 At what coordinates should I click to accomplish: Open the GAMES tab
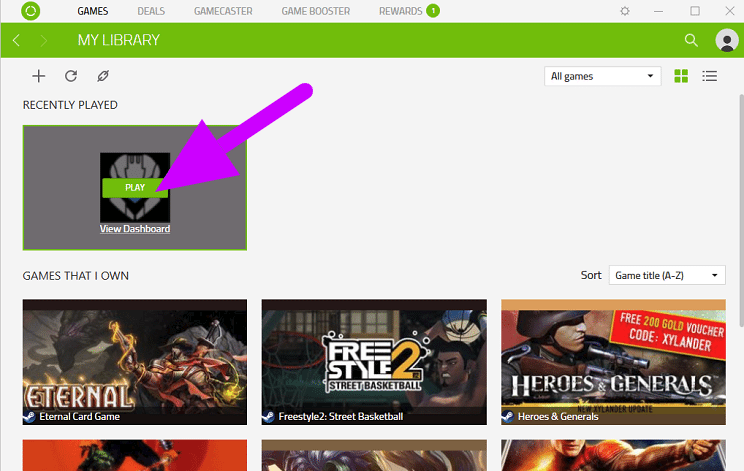(93, 11)
